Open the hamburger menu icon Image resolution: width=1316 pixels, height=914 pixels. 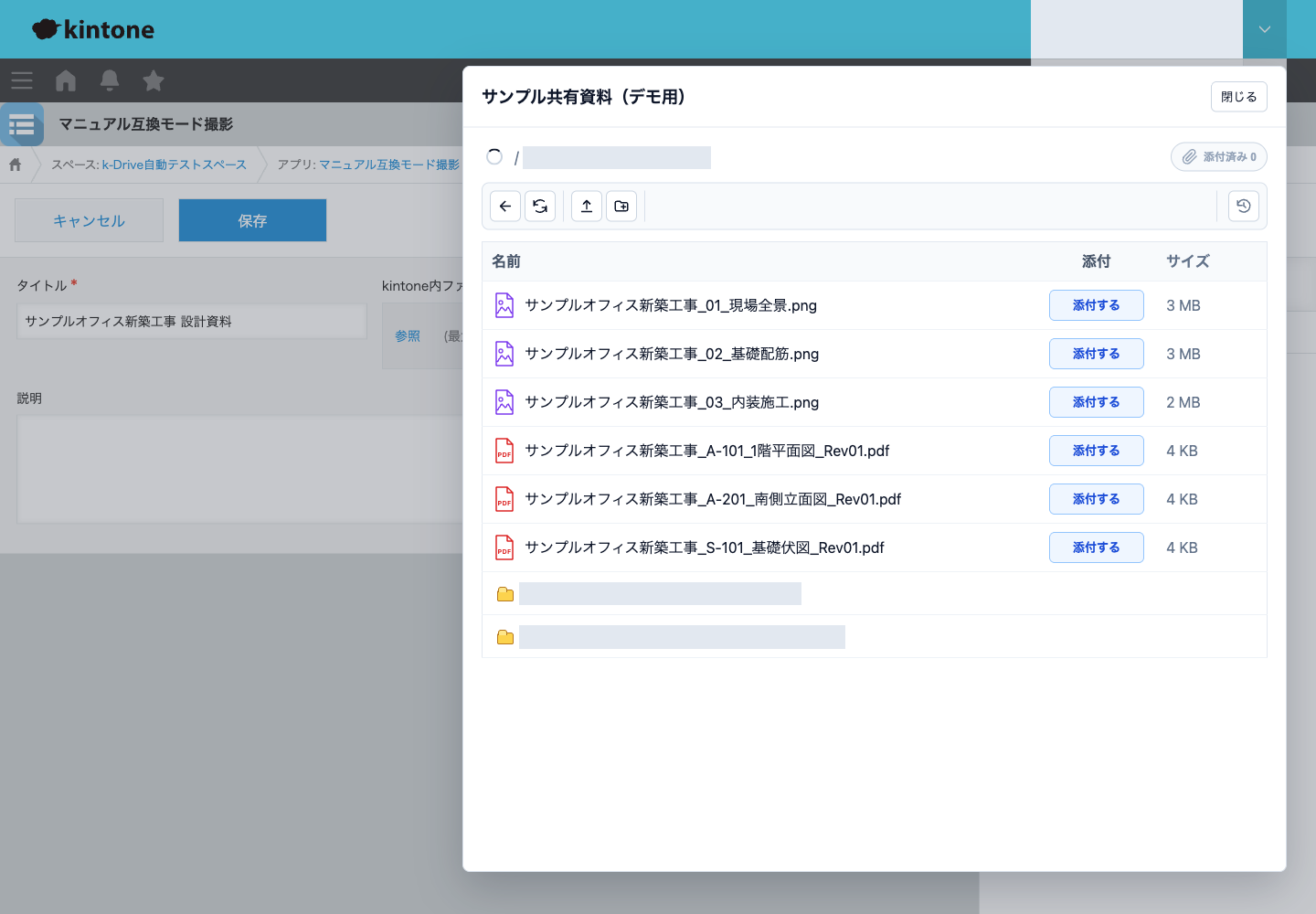(x=22, y=80)
